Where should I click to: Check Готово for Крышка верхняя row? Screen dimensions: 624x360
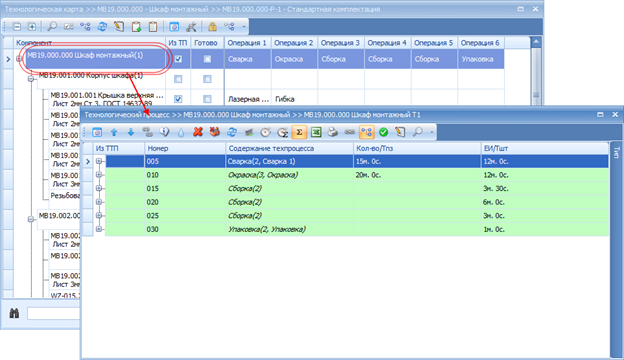coord(207,99)
